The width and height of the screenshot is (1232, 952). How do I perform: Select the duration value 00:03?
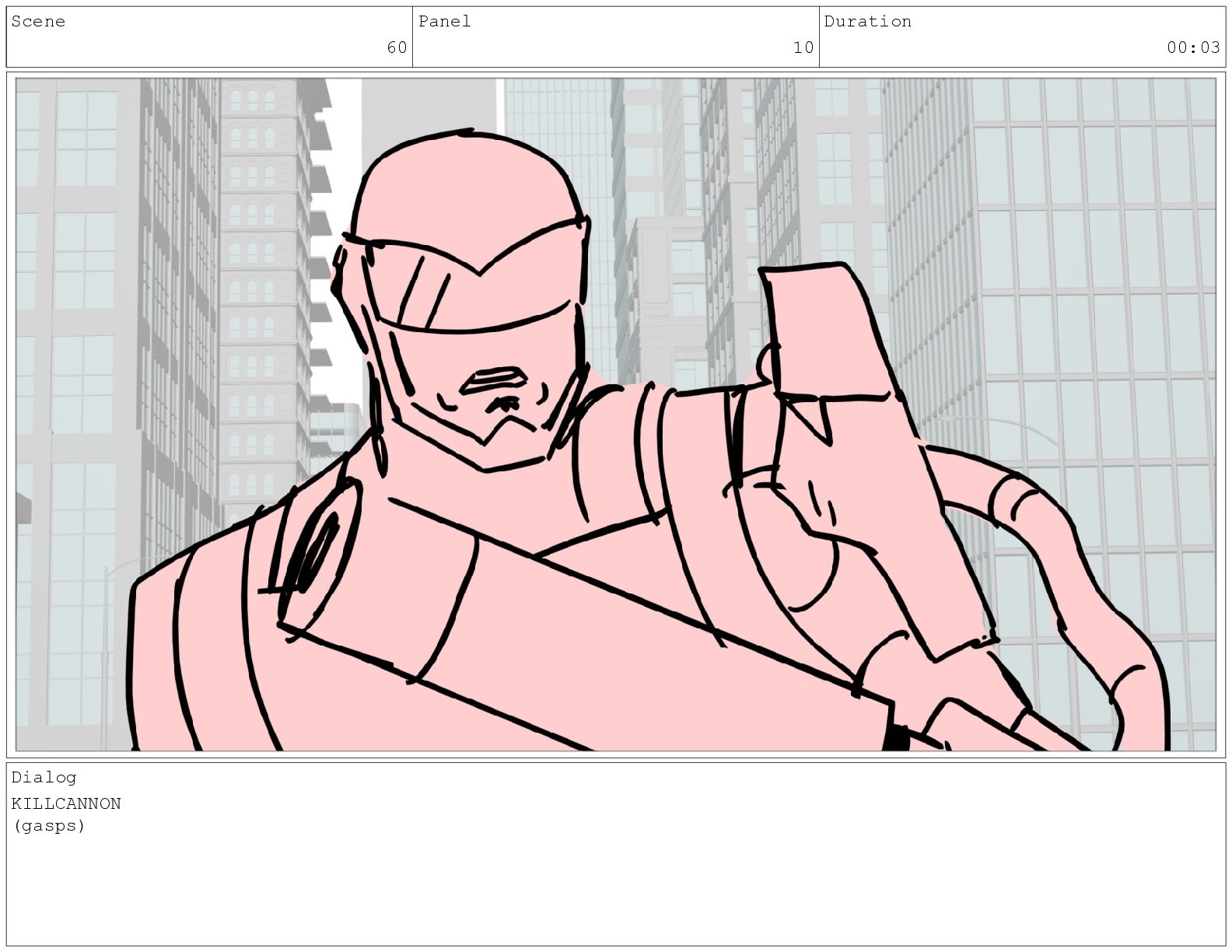(x=1193, y=48)
